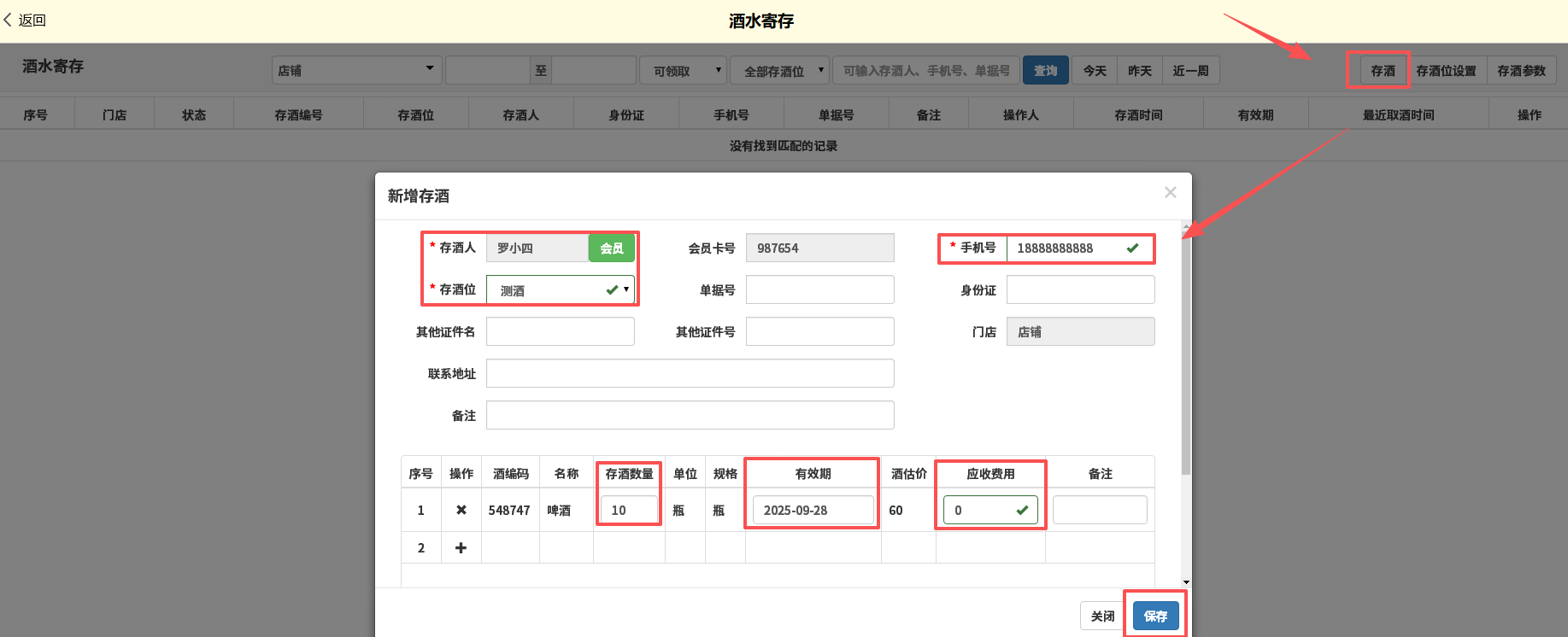Open 存酒参数 parameters
This screenshot has height=637, width=1568.
1521,71
